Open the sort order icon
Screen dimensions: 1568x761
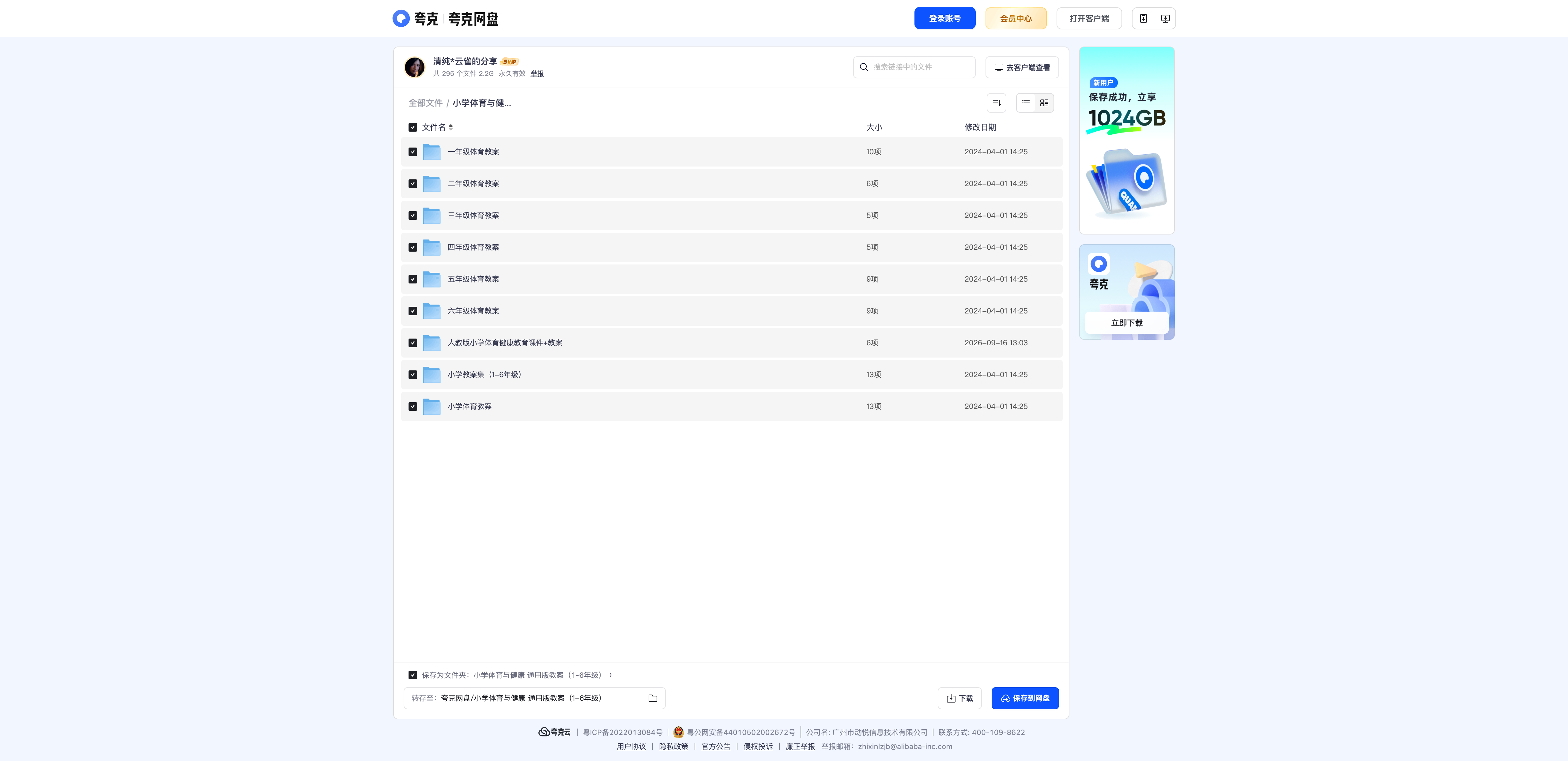click(997, 103)
